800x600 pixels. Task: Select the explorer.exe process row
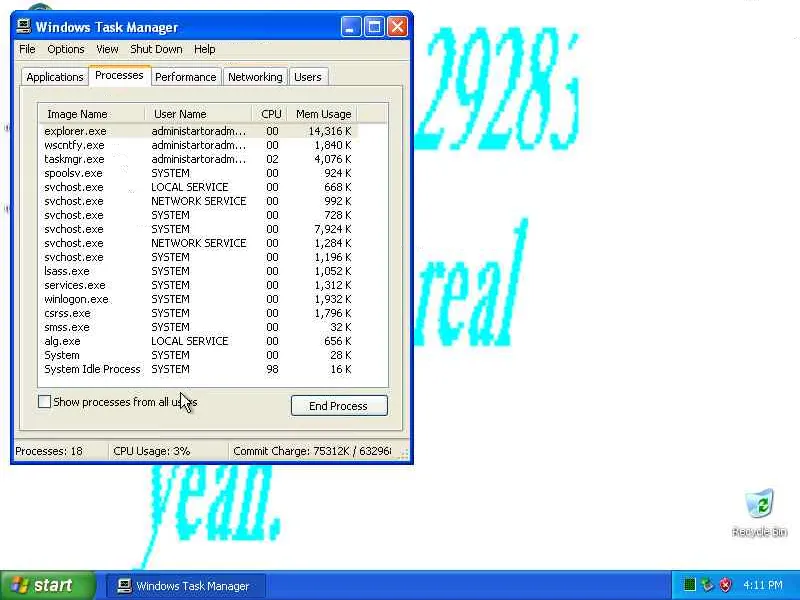pos(199,131)
